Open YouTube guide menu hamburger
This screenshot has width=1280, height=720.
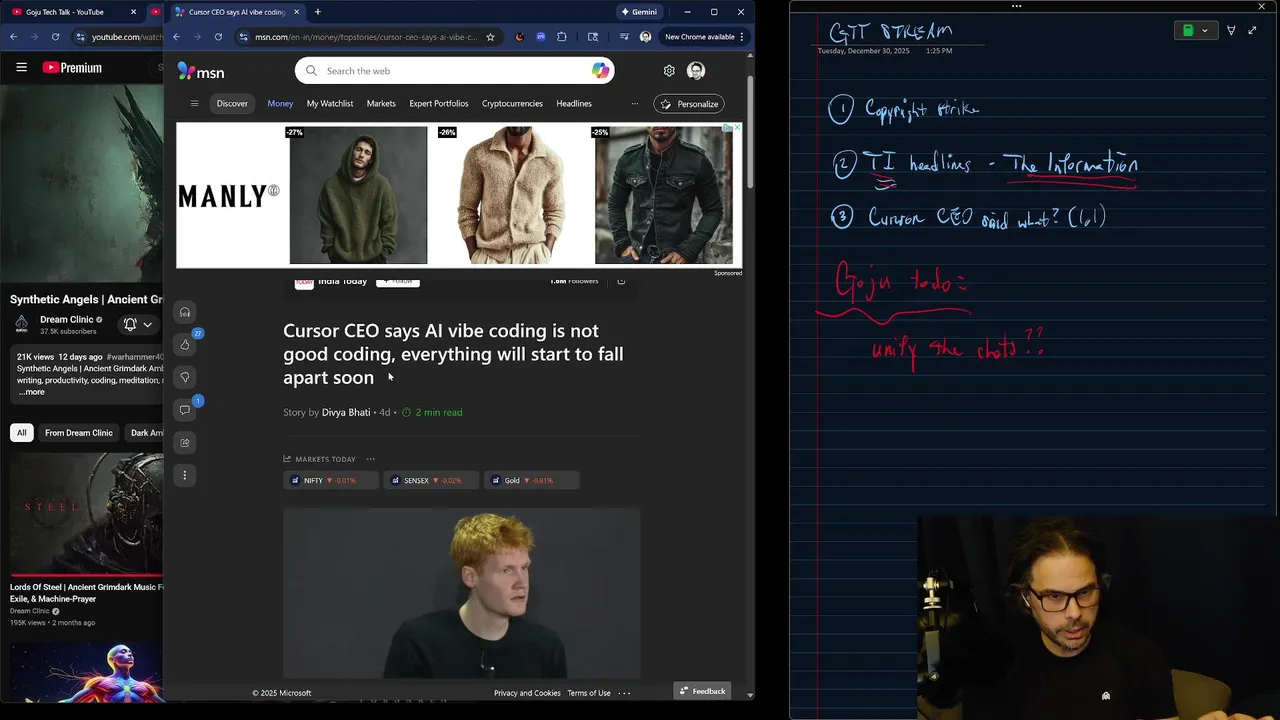click(21, 67)
